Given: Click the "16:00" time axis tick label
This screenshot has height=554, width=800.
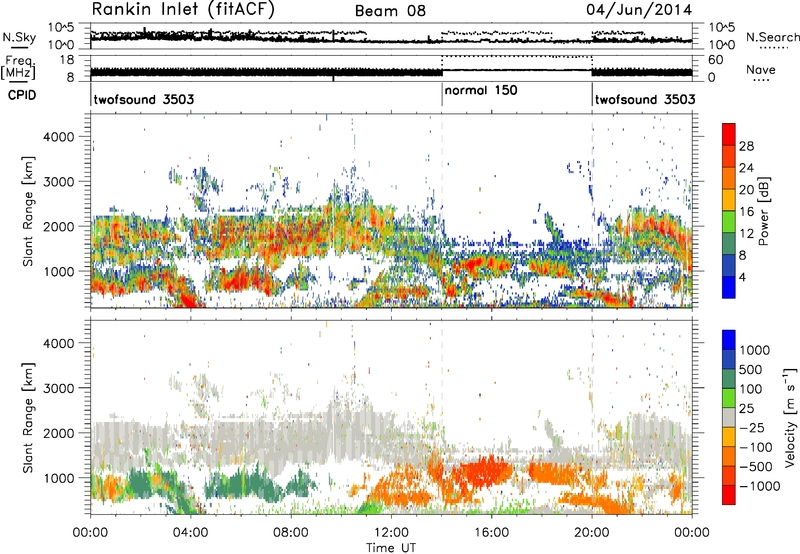Looking at the screenshot, I should (491, 533).
